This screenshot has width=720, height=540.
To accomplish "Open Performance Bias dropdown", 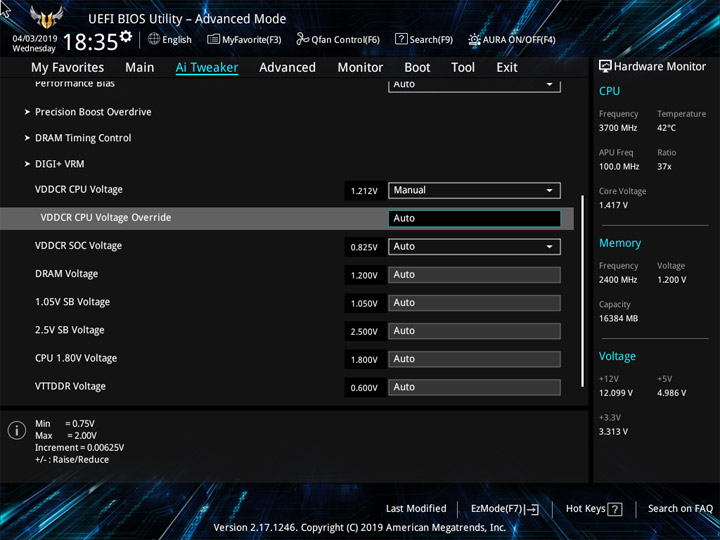I will point(474,85).
